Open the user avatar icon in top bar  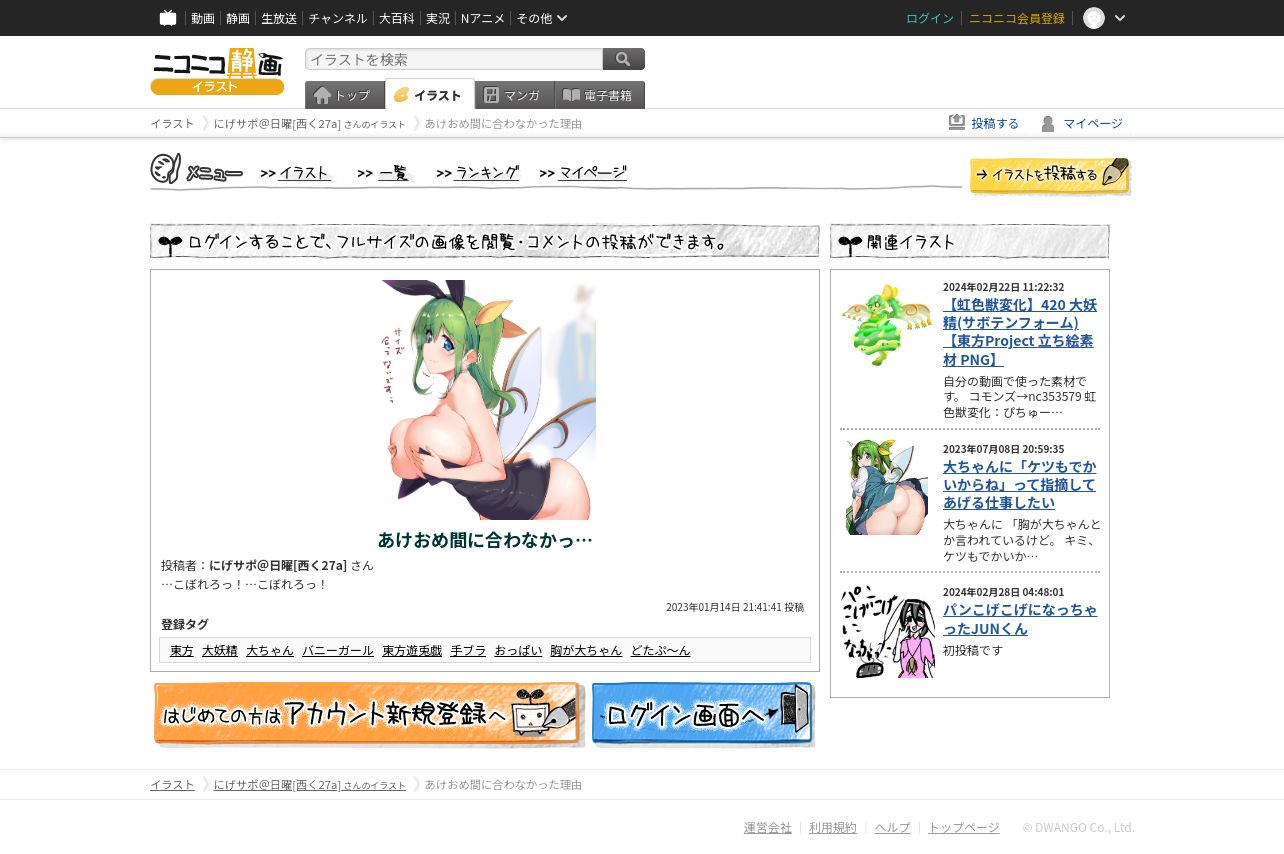1094,18
